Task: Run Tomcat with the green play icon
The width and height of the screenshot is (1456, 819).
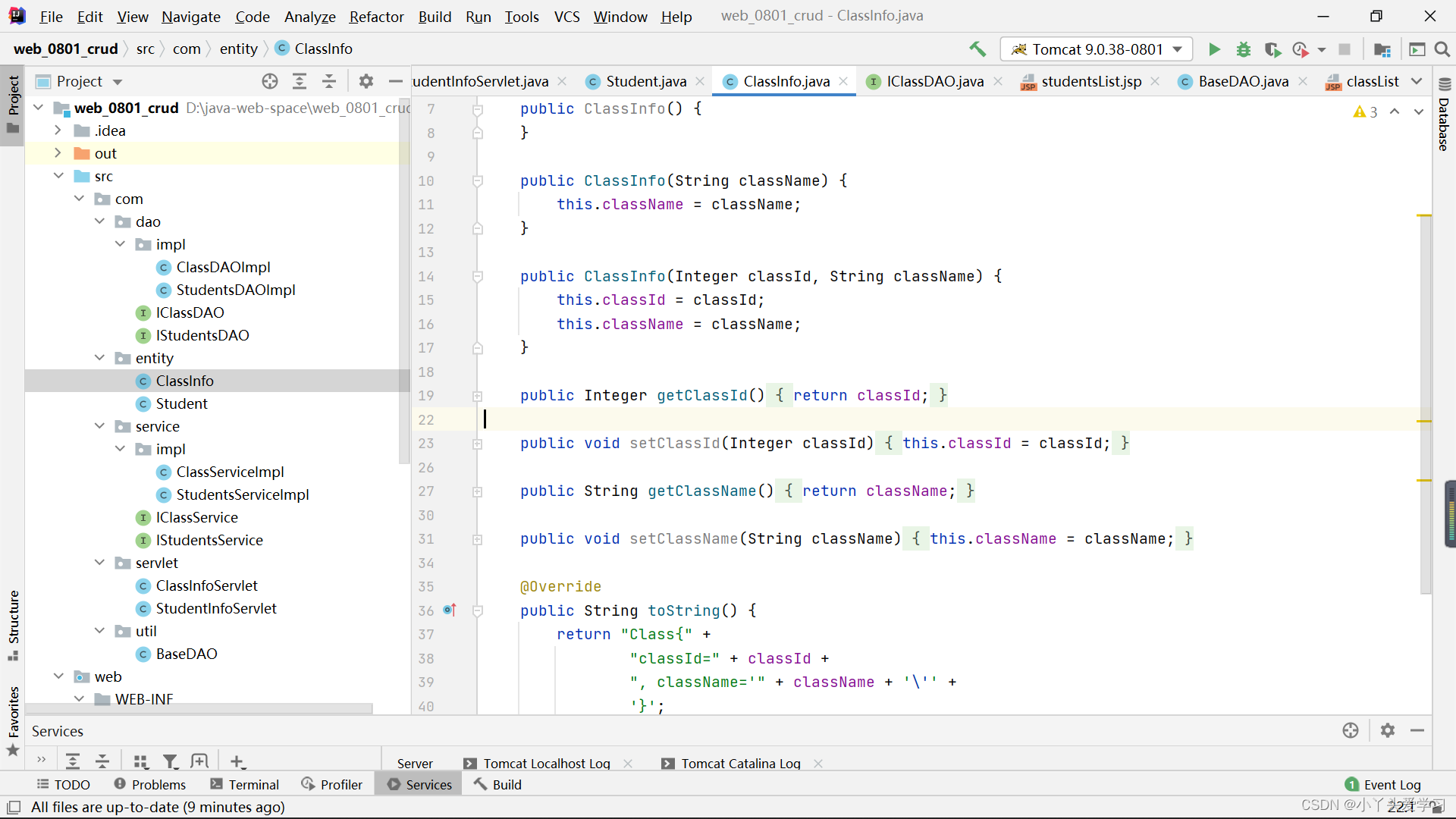Action: (1214, 49)
